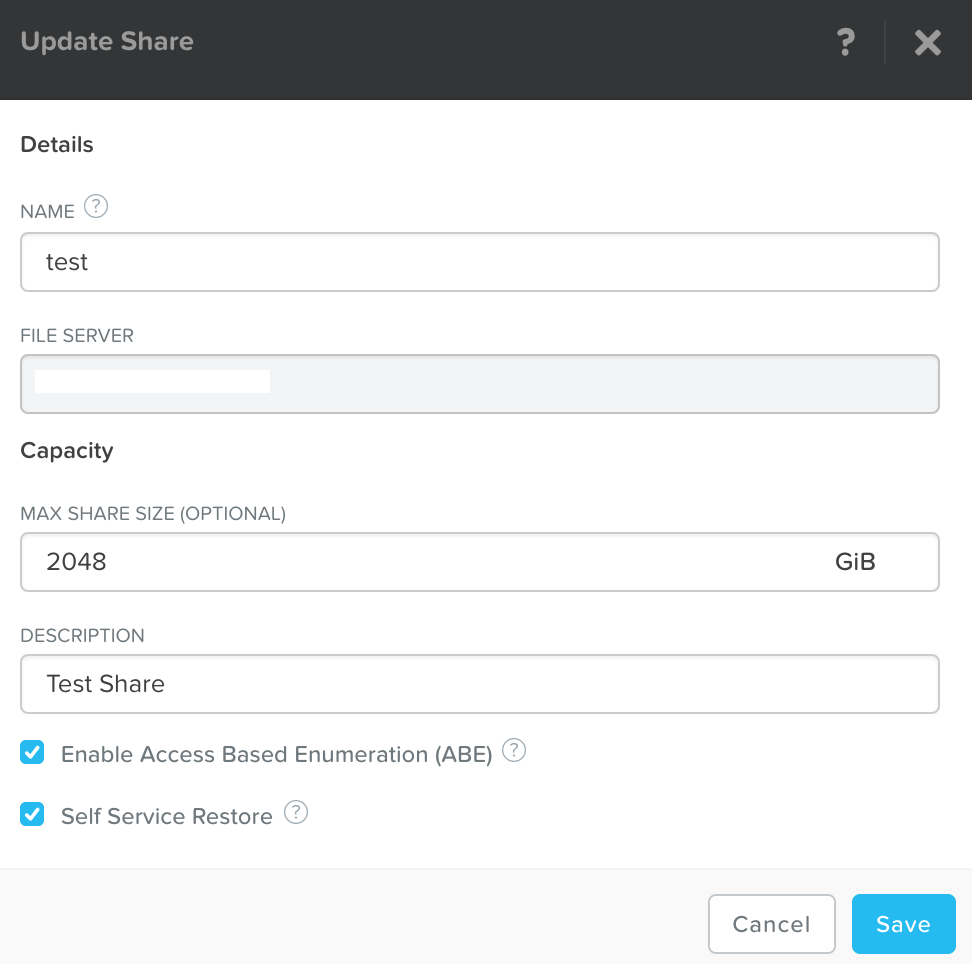This screenshot has width=972, height=964.
Task: Disable the Self Service Restore checkbox
Action: tap(33, 815)
